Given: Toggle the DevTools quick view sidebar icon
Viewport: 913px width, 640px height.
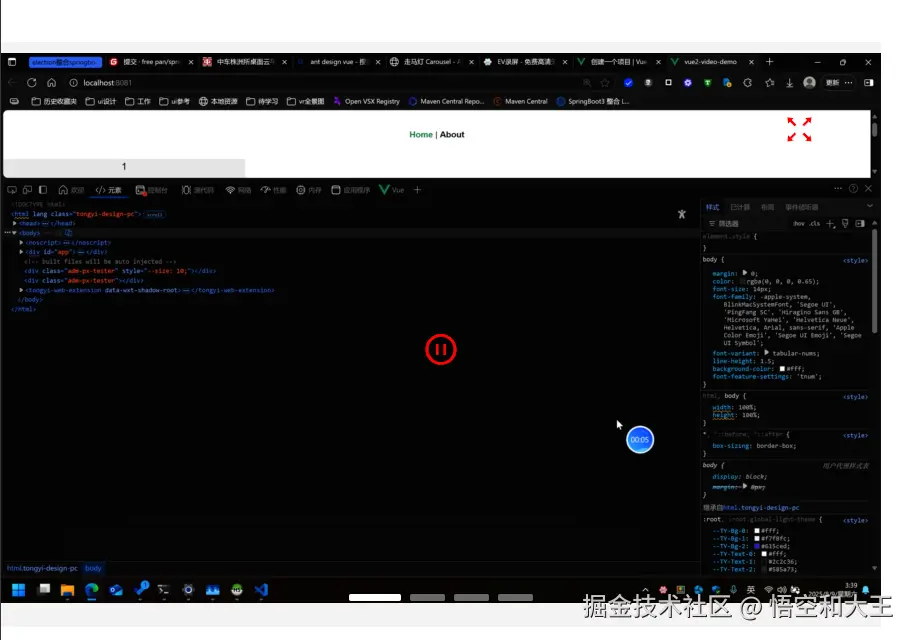Looking at the screenshot, I should [x=43, y=190].
